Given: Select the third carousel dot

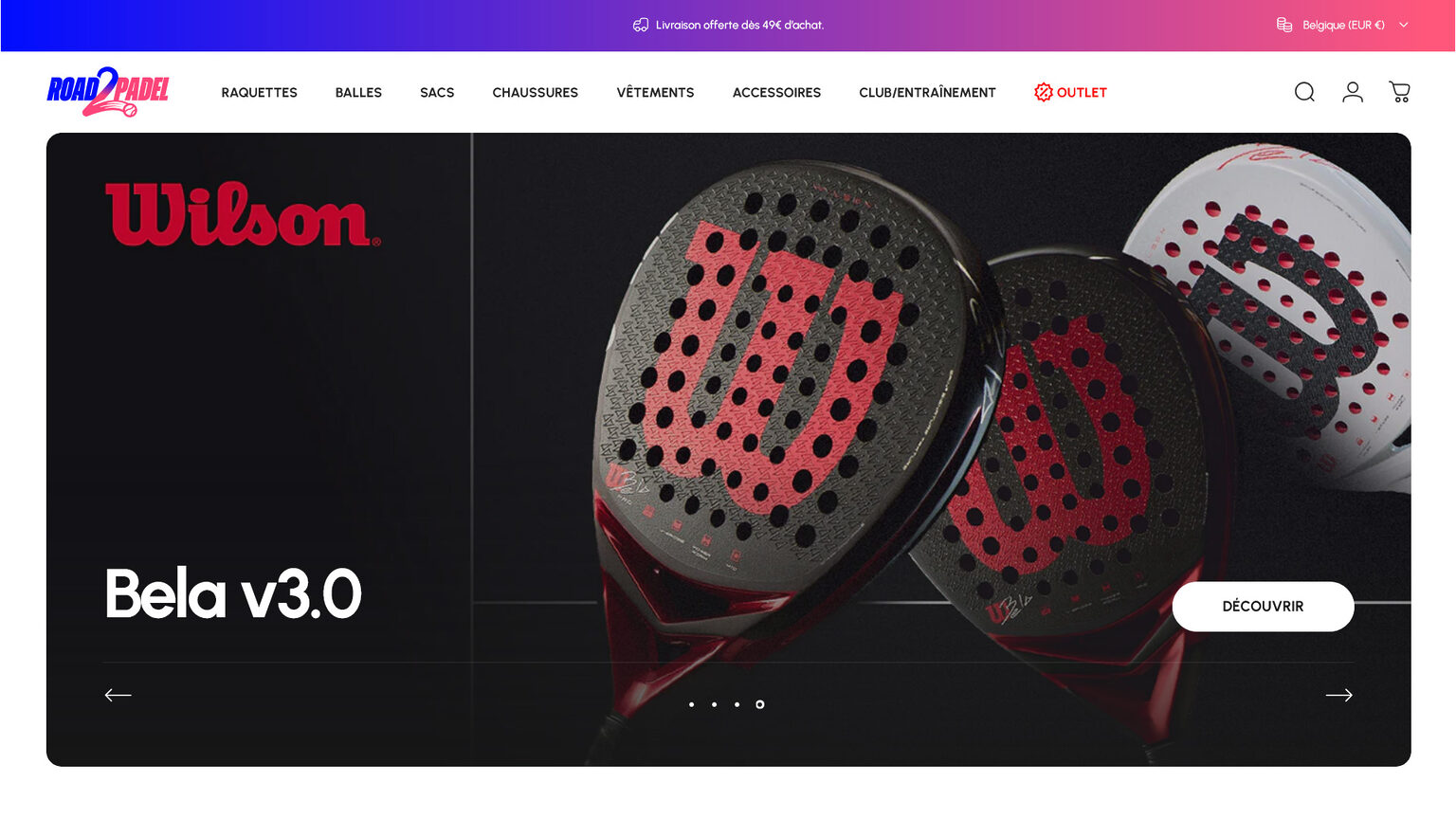Looking at the screenshot, I should tap(737, 704).
